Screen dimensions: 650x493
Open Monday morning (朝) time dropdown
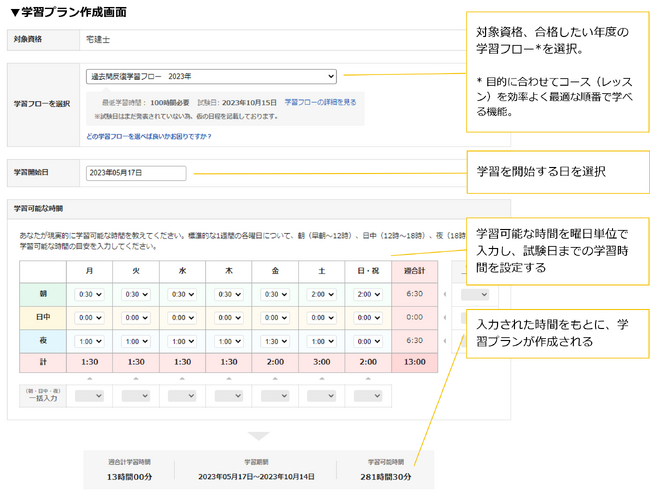(89, 294)
